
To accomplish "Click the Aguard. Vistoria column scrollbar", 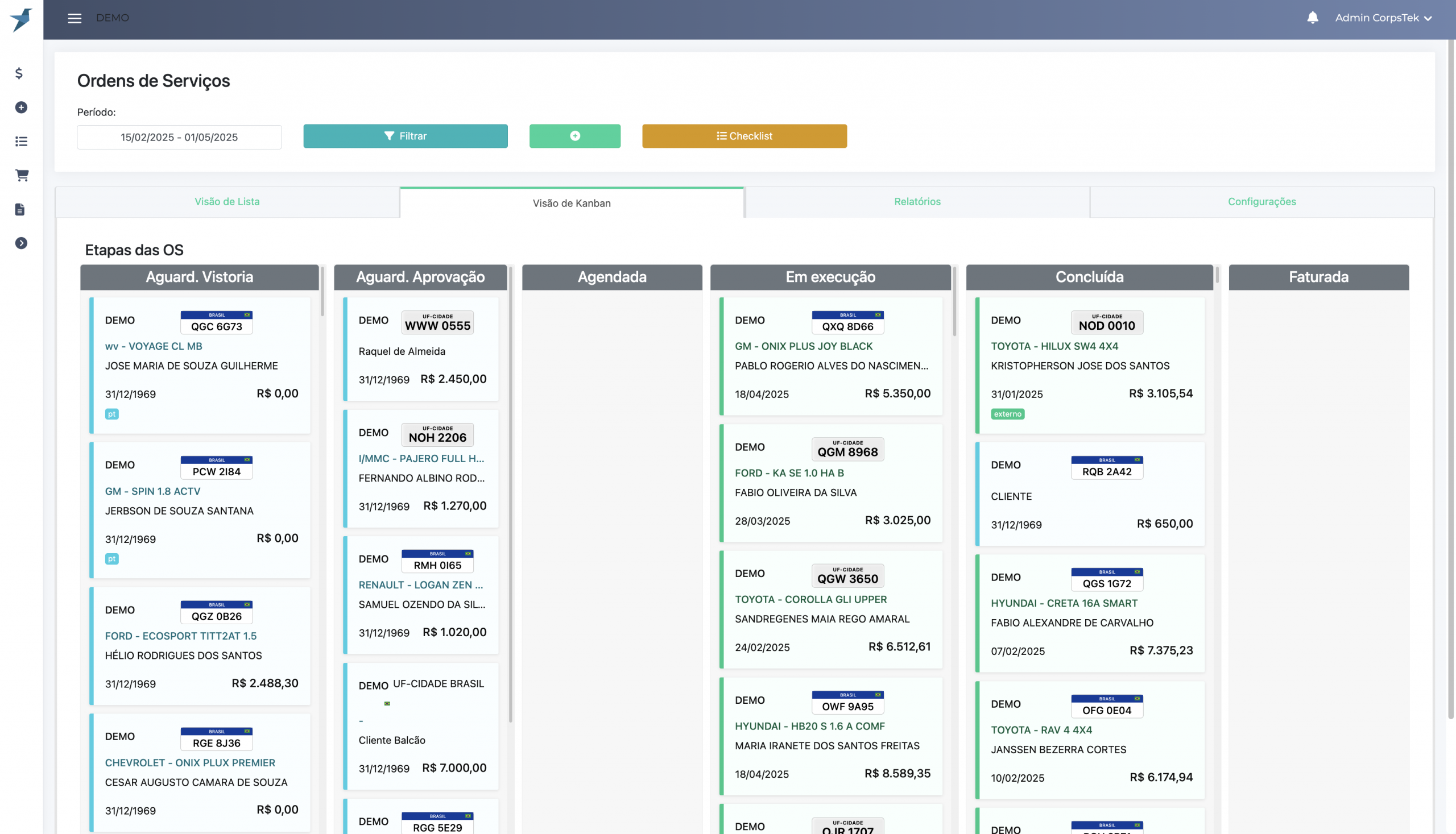I will (x=322, y=291).
